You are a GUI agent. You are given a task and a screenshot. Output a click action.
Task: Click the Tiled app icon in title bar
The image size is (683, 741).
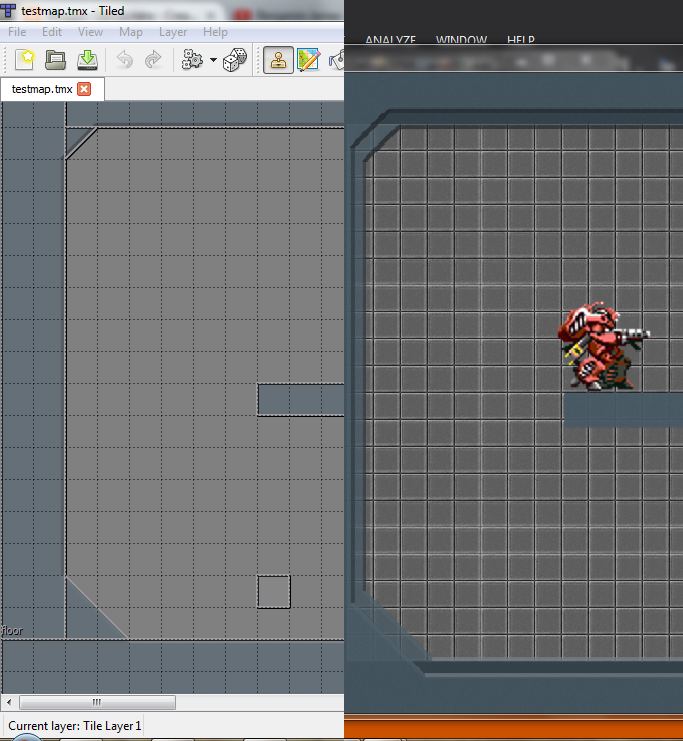[x=8, y=10]
